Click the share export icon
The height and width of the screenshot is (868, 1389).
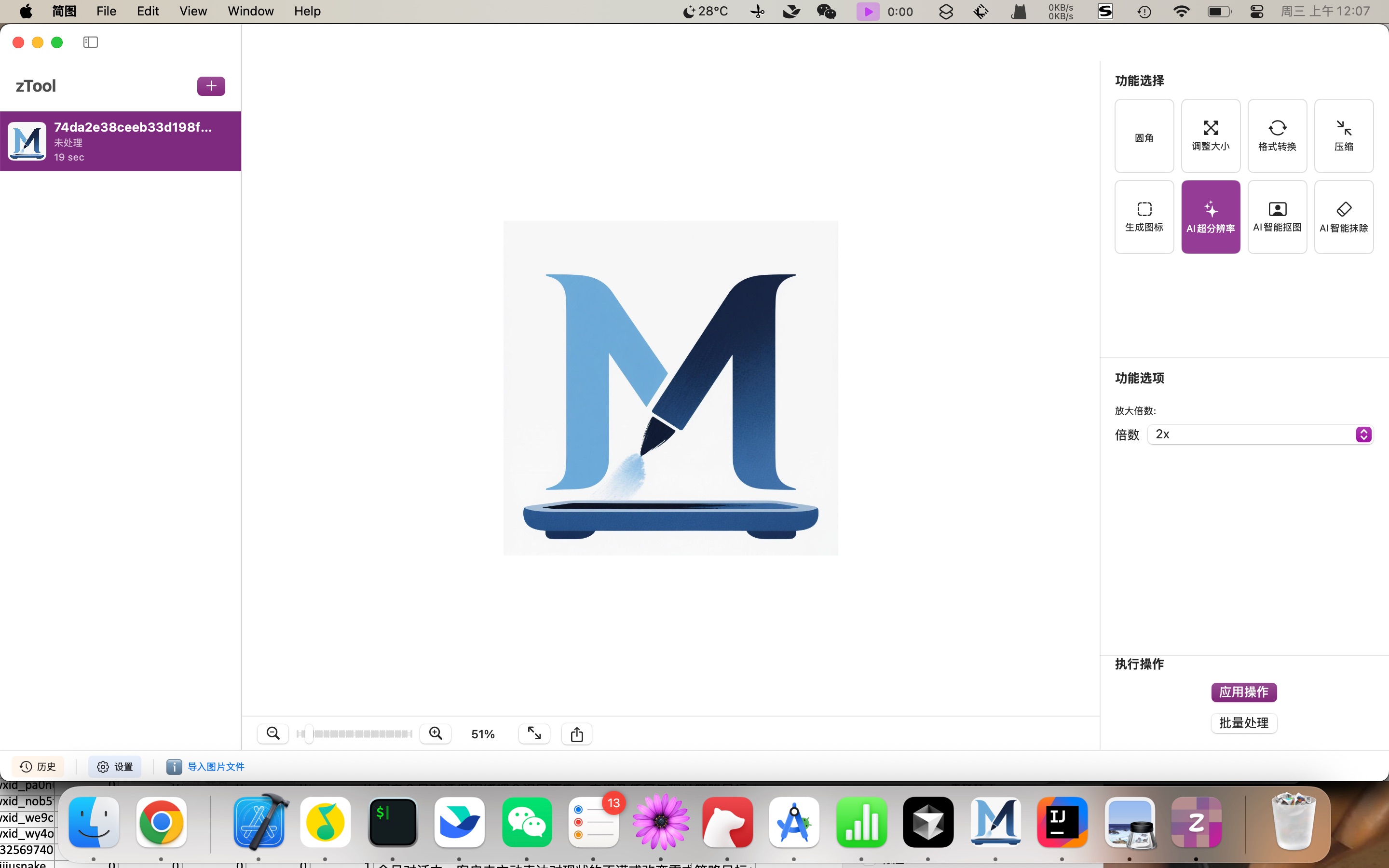[577, 733]
